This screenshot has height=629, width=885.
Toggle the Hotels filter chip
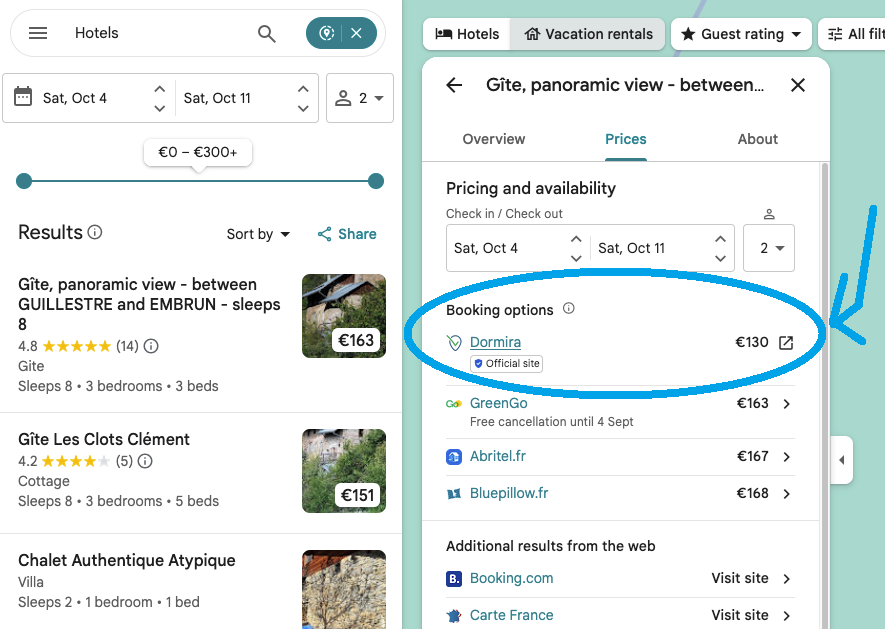467,34
